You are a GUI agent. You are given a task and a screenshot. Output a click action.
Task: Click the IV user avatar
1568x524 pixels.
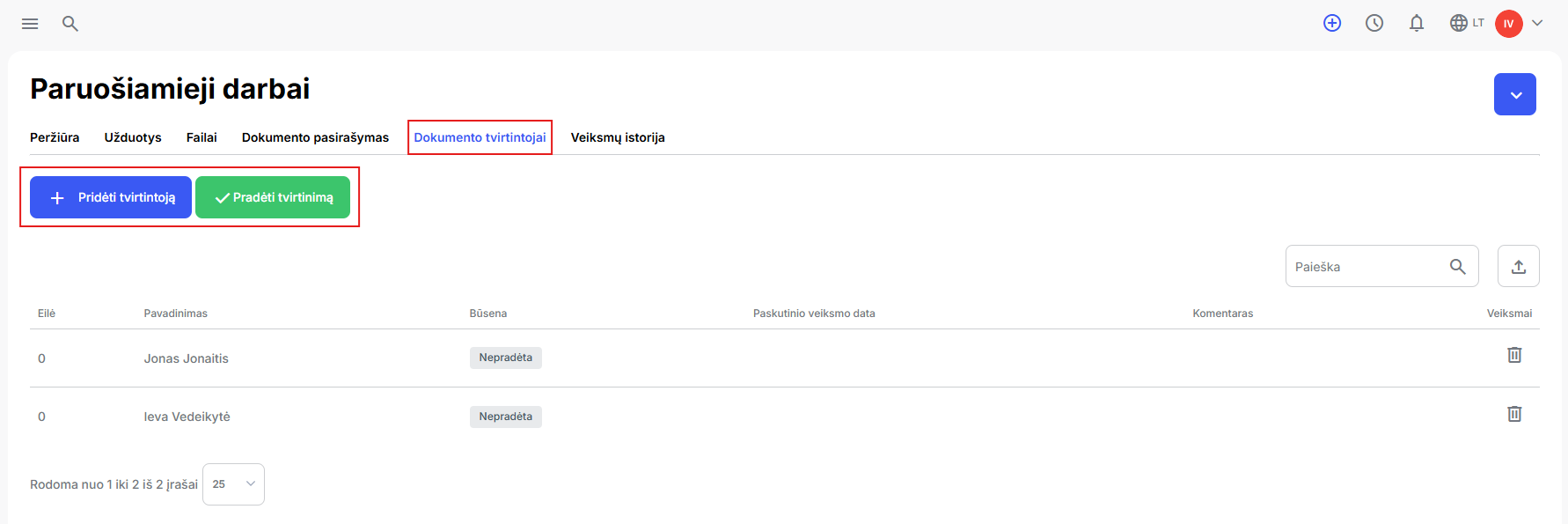[x=1509, y=24]
